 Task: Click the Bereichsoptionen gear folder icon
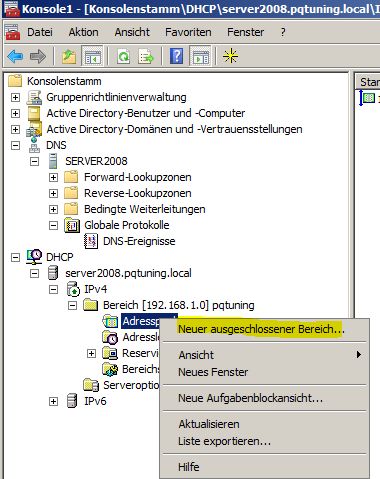pos(110,369)
